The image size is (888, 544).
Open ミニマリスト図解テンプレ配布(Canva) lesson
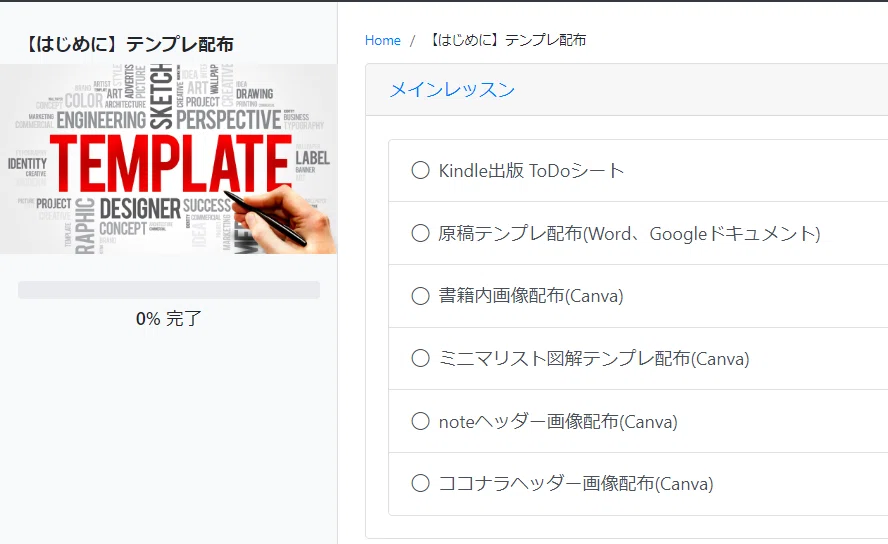(594, 358)
